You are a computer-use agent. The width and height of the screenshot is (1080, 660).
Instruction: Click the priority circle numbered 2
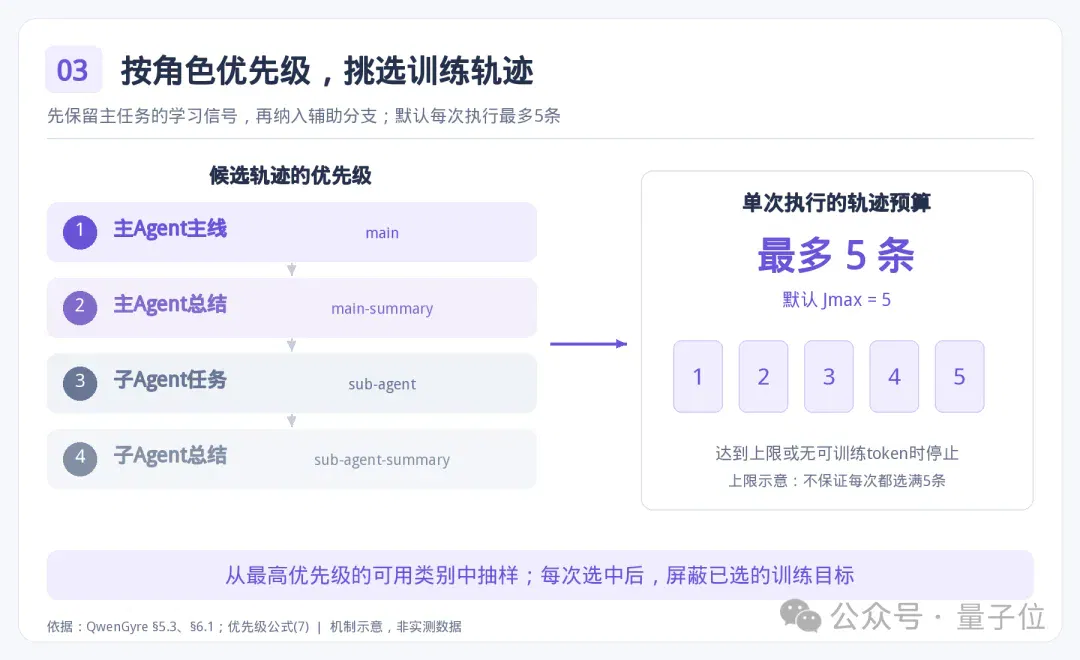80,307
